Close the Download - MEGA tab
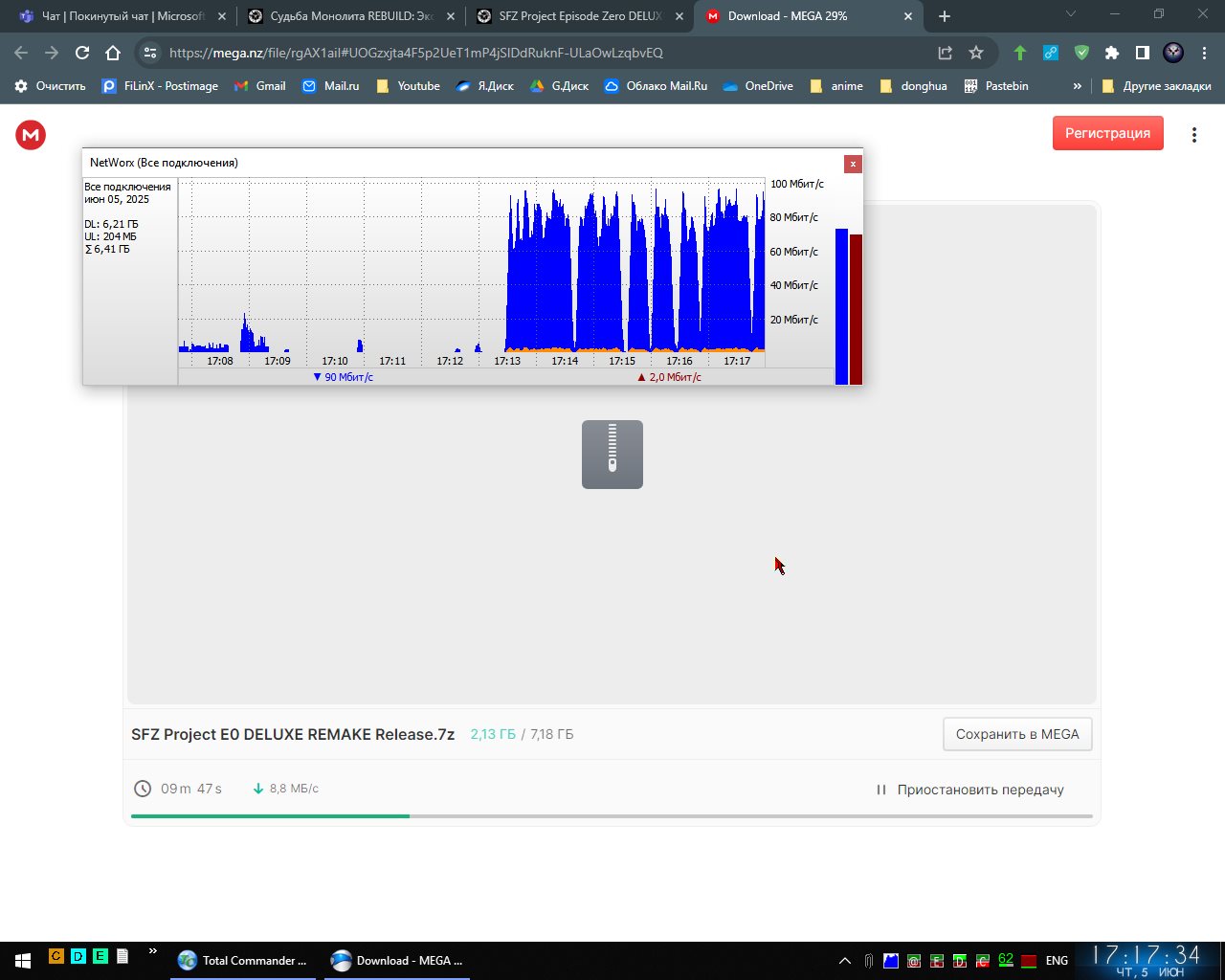The image size is (1225, 980). pos(907,16)
